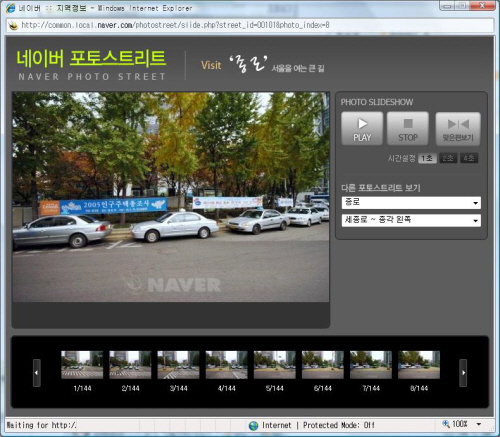Click the 다른 포토스트리트 보기 label
This screenshot has width=500, height=437.
(380, 188)
